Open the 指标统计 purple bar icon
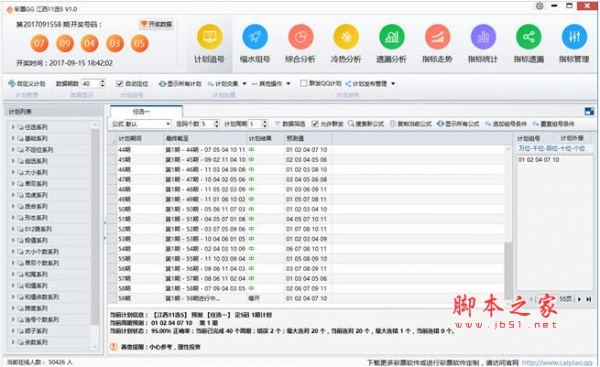Image resolution: width=600 pixels, height=367 pixels. [x=483, y=37]
